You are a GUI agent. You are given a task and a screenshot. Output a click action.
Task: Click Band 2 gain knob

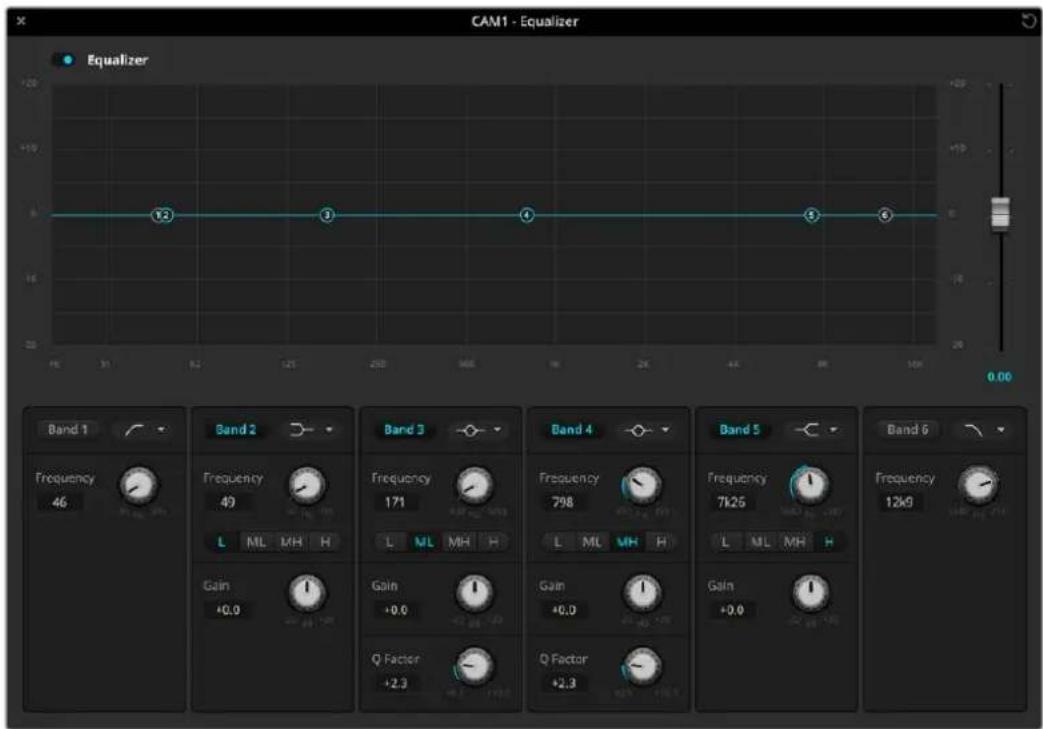pos(307,593)
